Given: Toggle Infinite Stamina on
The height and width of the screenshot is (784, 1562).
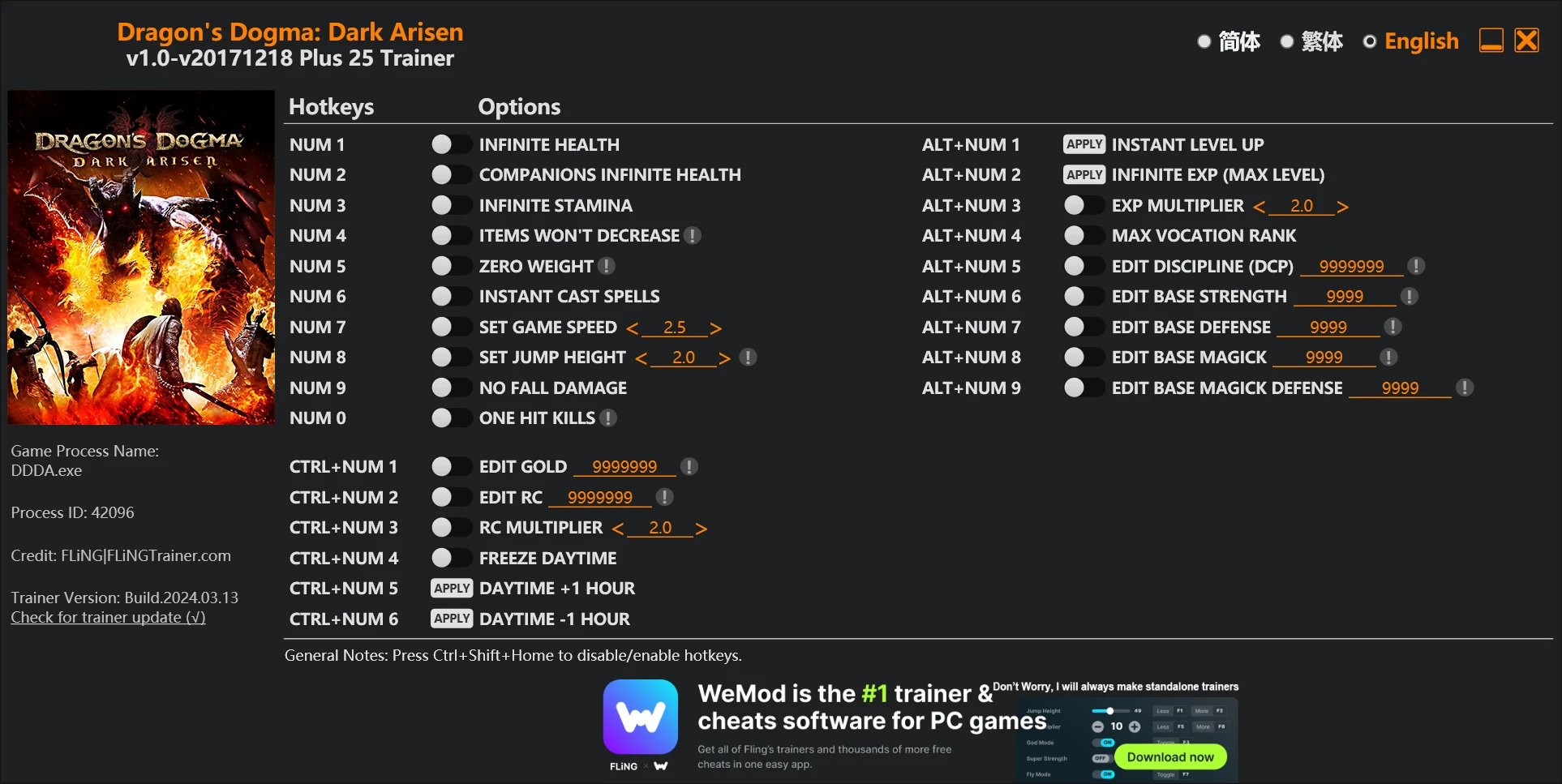Looking at the screenshot, I should (x=451, y=206).
